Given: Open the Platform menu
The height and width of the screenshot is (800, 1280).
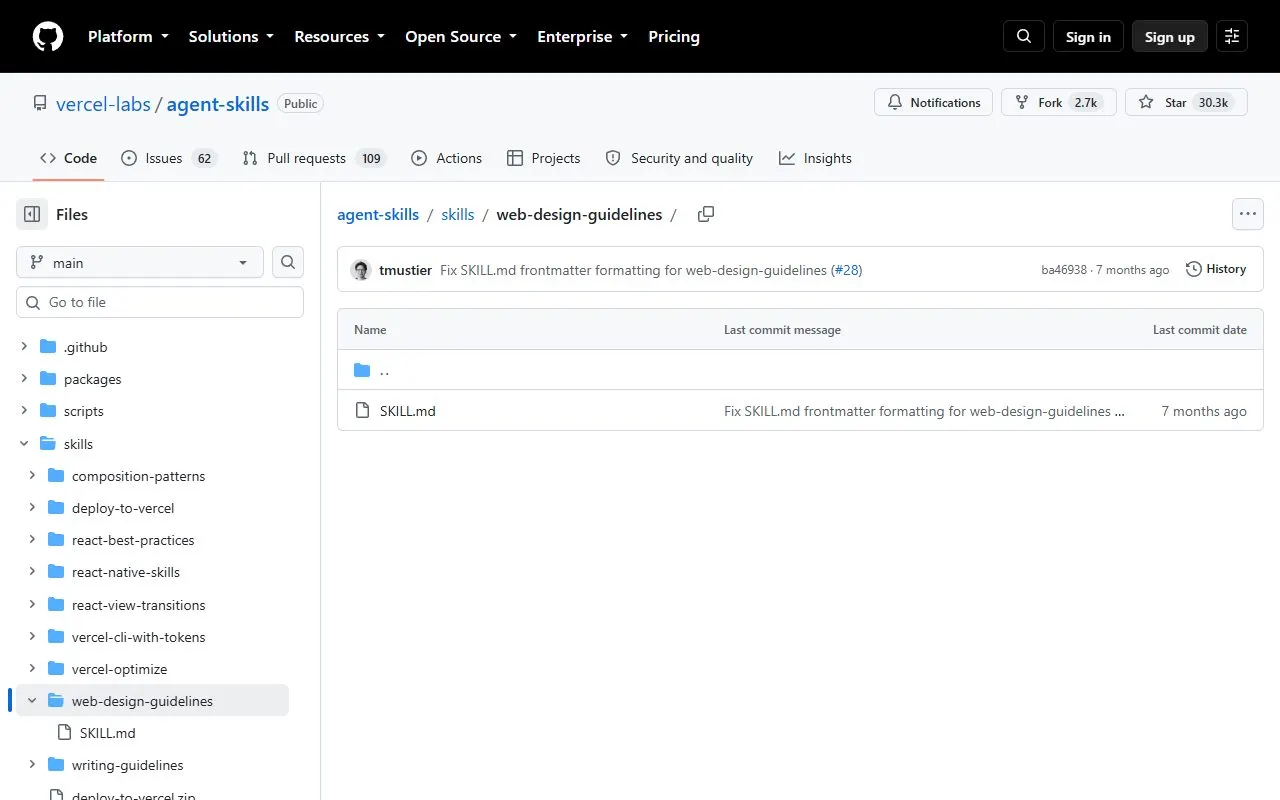Looking at the screenshot, I should pos(128,37).
